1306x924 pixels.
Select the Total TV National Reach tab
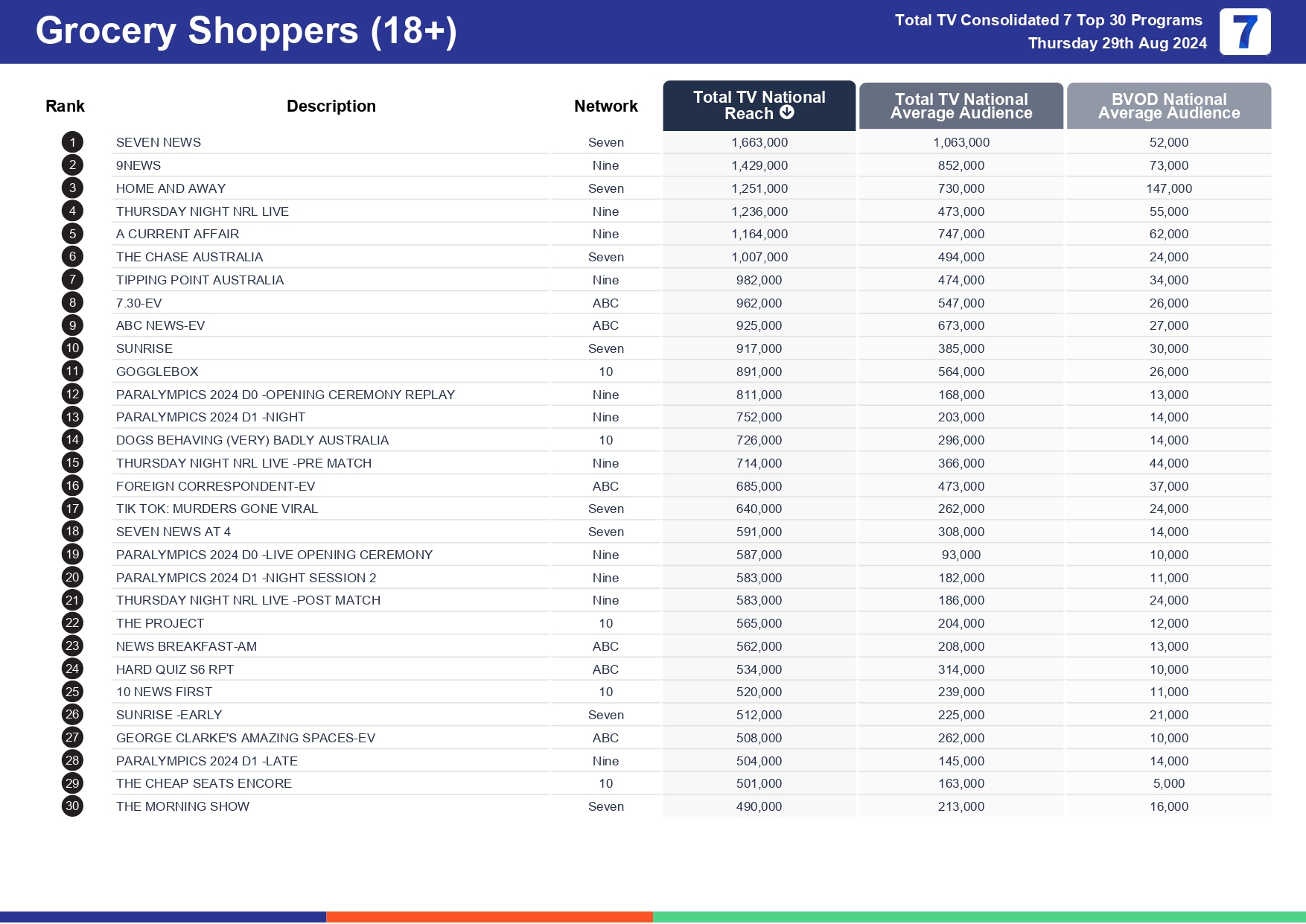[x=759, y=105]
